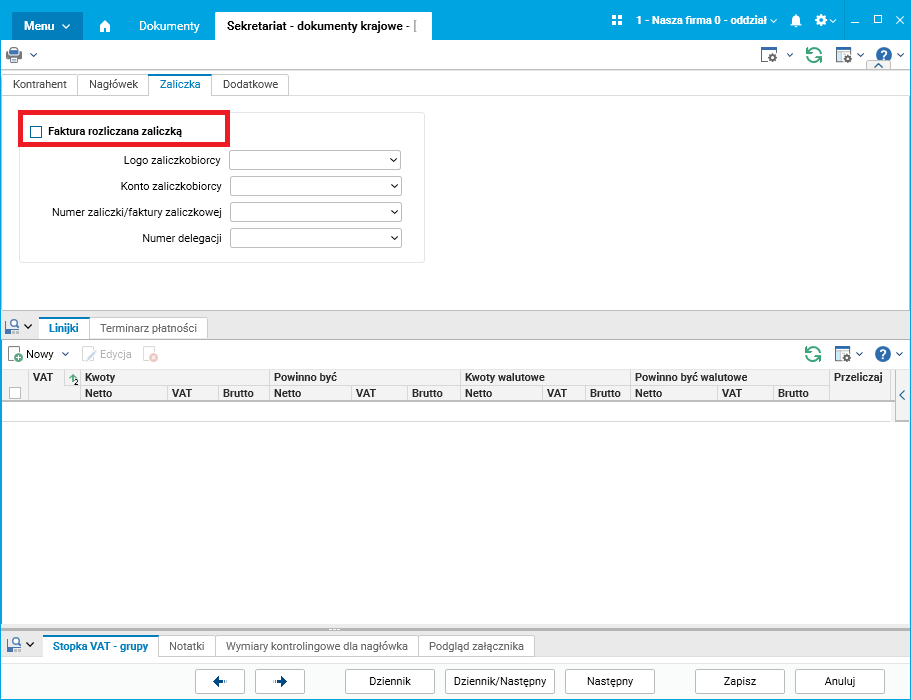Open the Dodatkowe tab
The width and height of the screenshot is (911, 700).
point(250,84)
